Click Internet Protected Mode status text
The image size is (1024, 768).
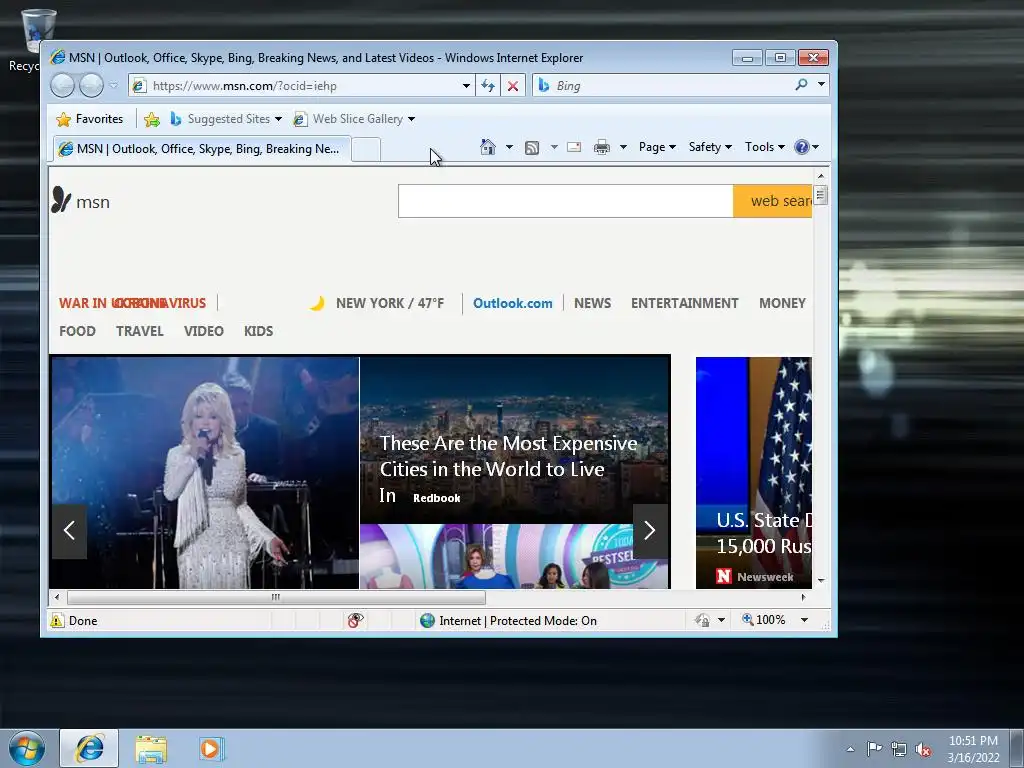(x=518, y=620)
